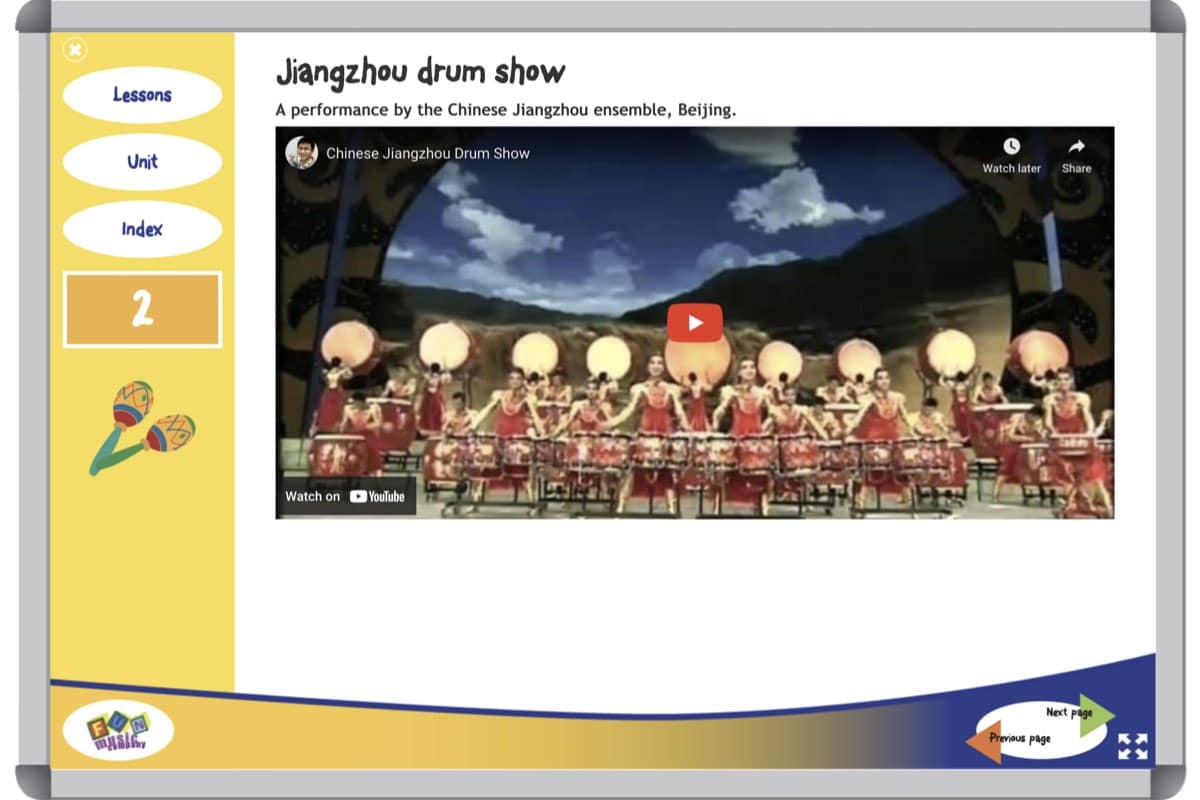
Task: Open the Chinese Jiangzhou Drum Show title link
Action: [x=428, y=153]
